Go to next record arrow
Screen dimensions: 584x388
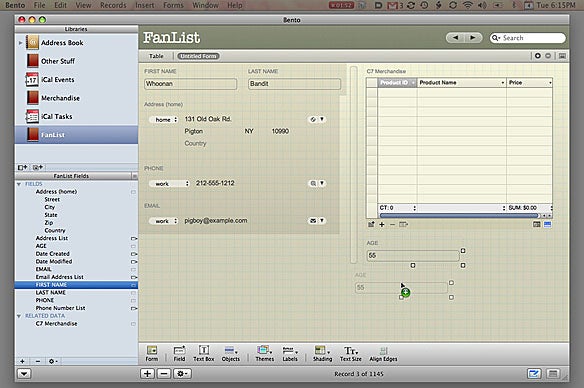pos(473,38)
